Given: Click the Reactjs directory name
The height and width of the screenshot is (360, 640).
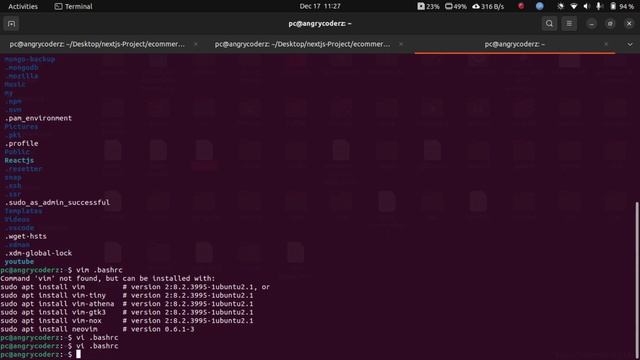Looking at the screenshot, I should 19,160.
